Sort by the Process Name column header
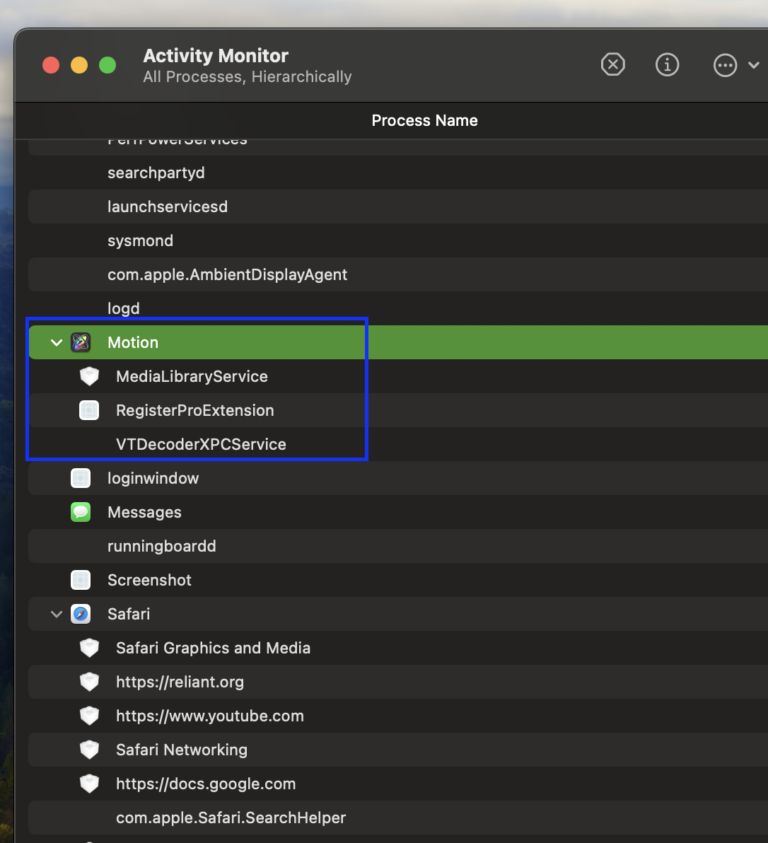Viewport: 768px width, 843px height. pos(424,120)
